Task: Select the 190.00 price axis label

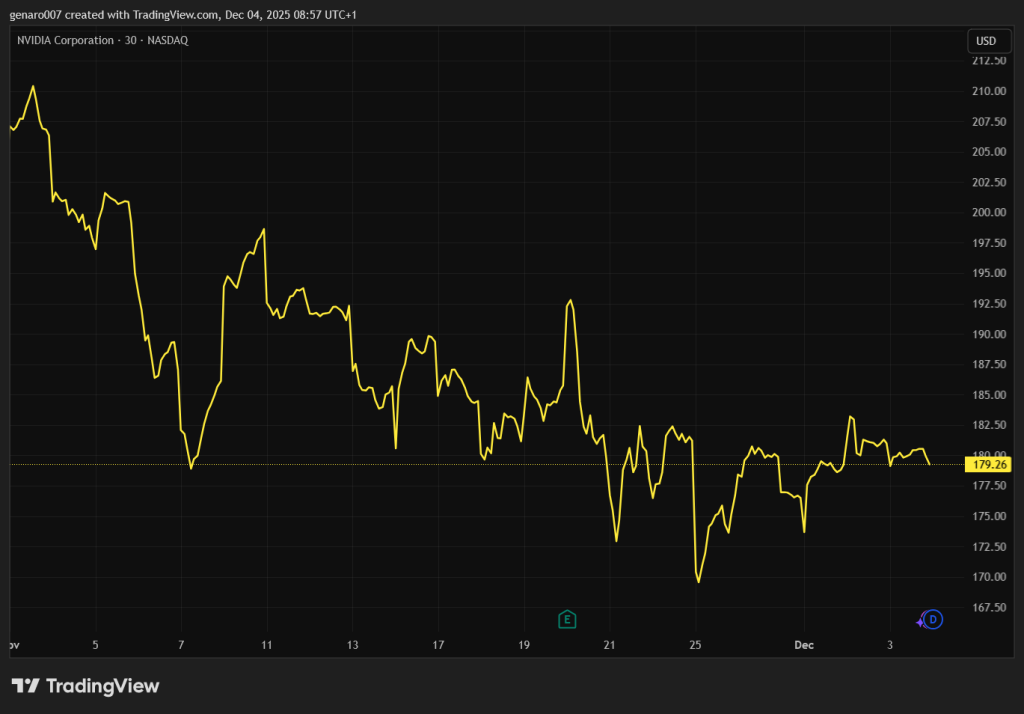Action: (x=988, y=334)
